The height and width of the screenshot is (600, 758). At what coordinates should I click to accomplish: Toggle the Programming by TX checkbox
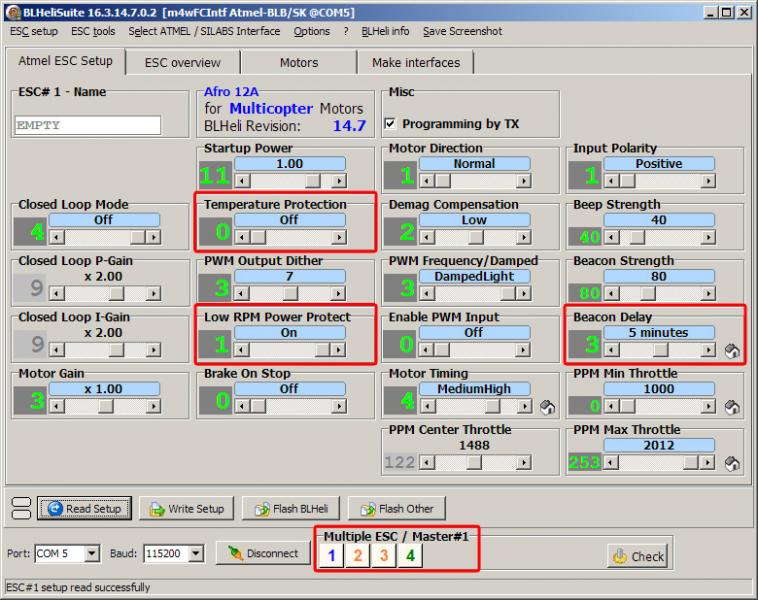pos(391,125)
